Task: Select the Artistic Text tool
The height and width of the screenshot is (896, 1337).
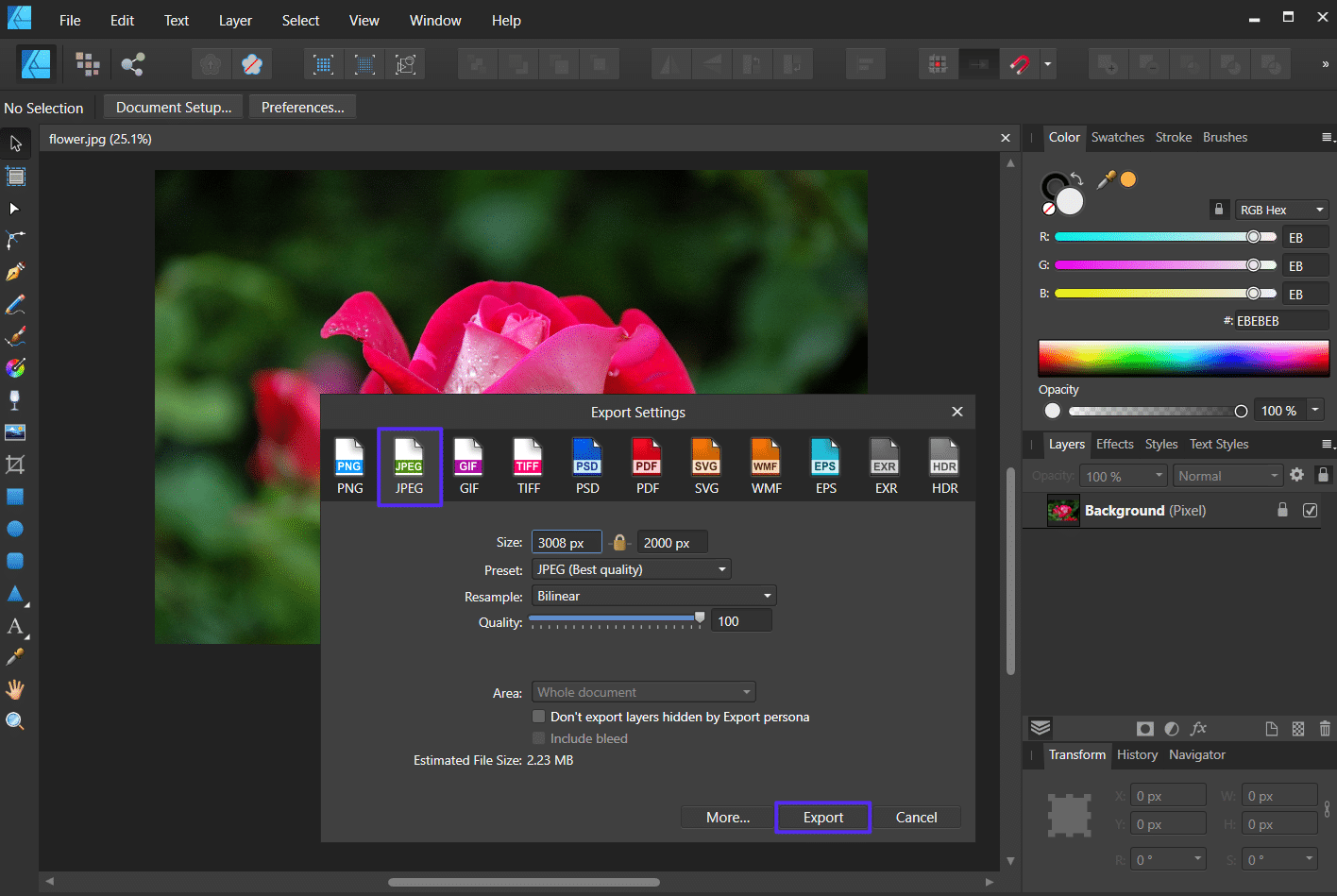Action: pyautogui.click(x=15, y=625)
